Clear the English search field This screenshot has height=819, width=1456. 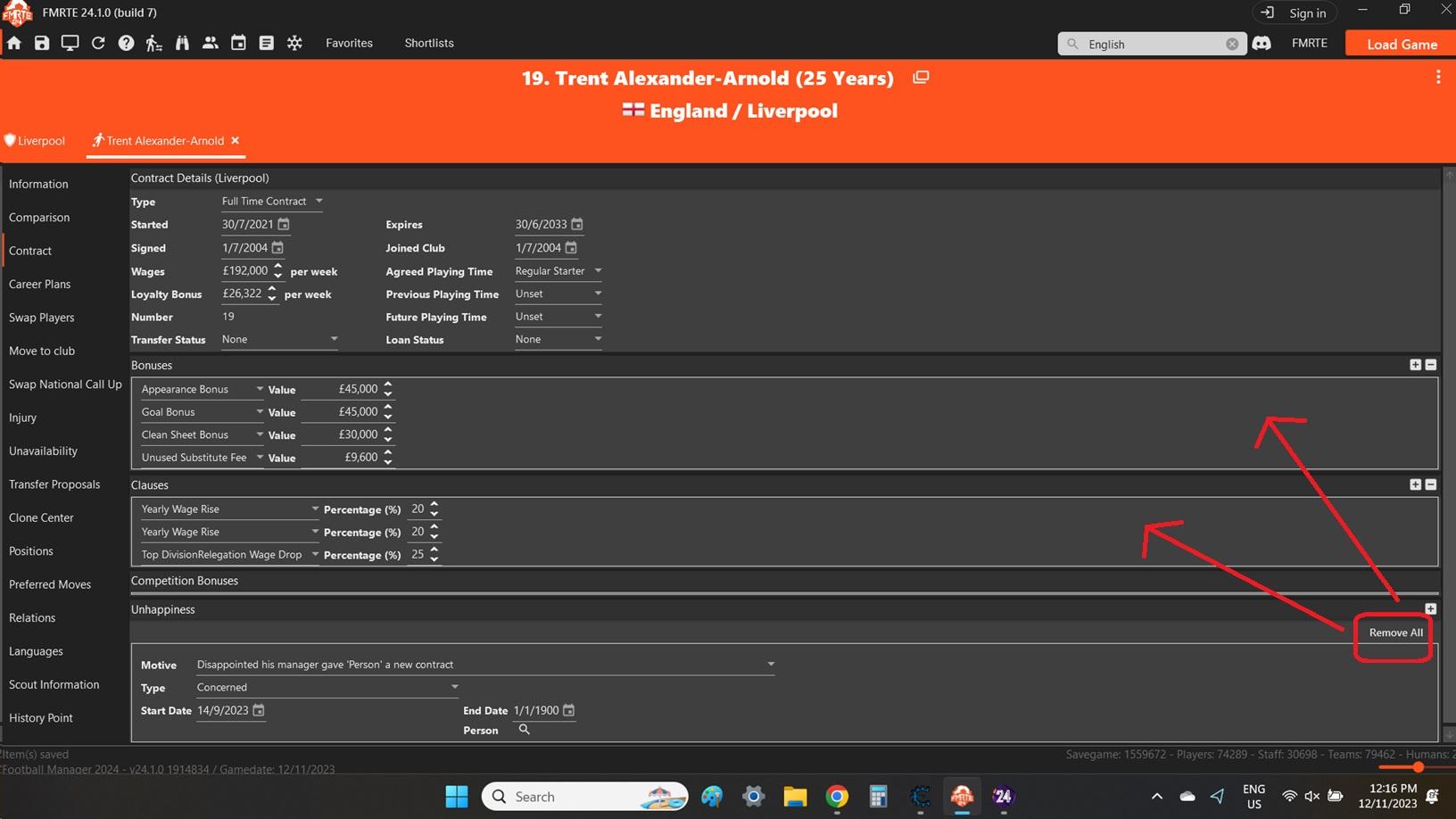(x=1232, y=44)
